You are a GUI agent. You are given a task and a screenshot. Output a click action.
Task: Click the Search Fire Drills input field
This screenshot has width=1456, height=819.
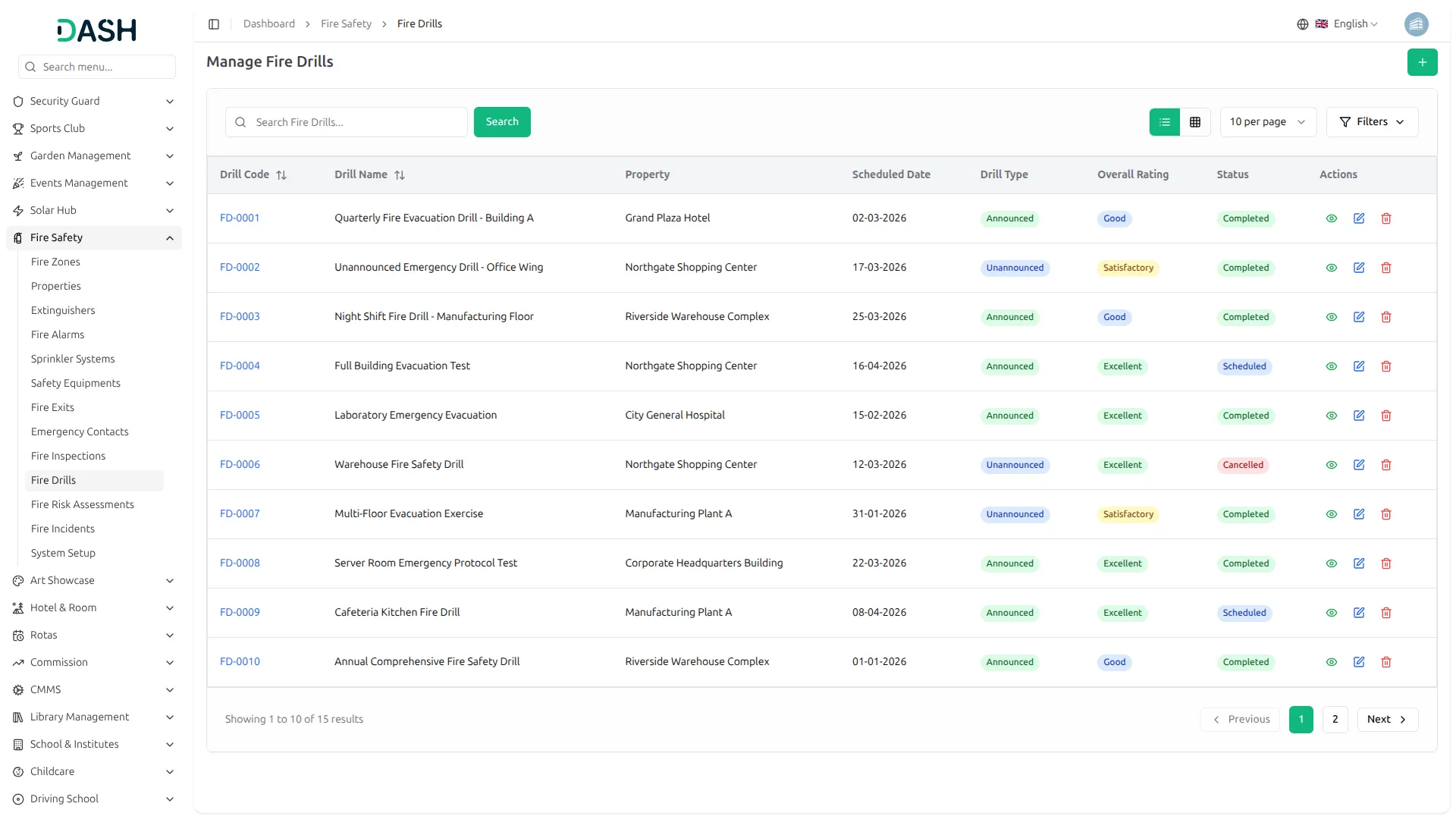coord(356,122)
